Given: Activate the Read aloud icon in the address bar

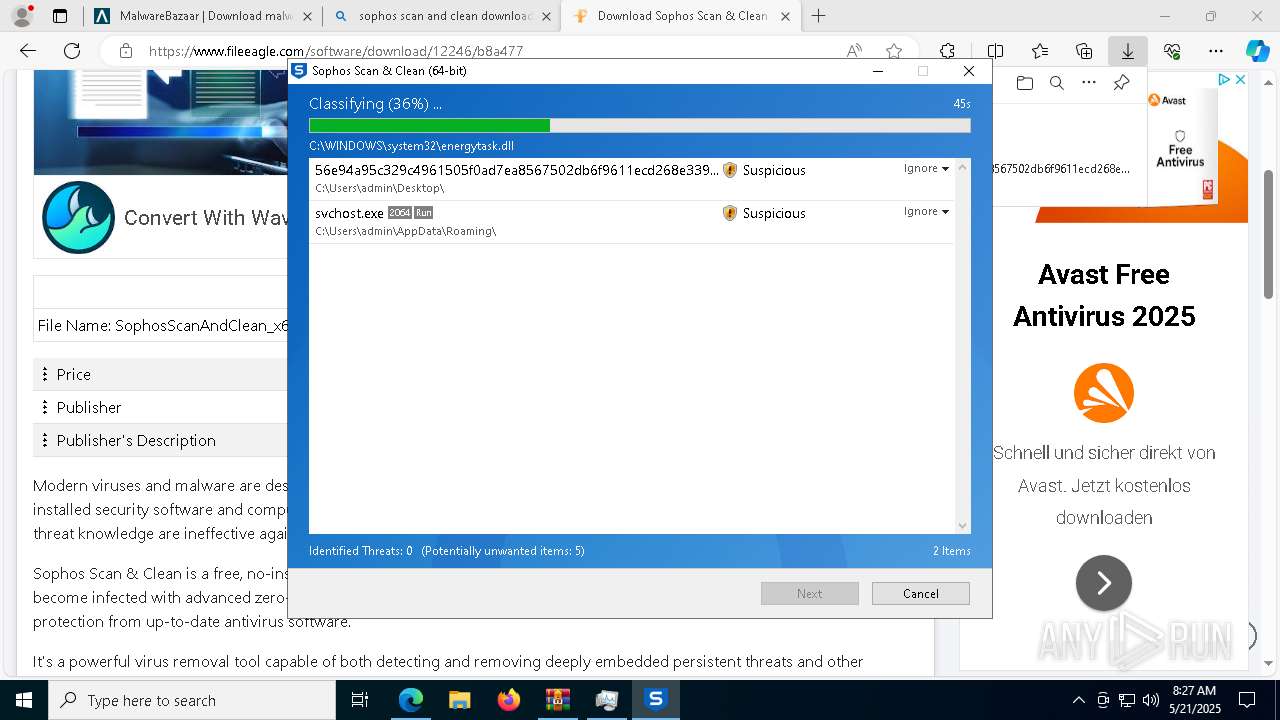Looking at the screenshot, I should point(854,51).
